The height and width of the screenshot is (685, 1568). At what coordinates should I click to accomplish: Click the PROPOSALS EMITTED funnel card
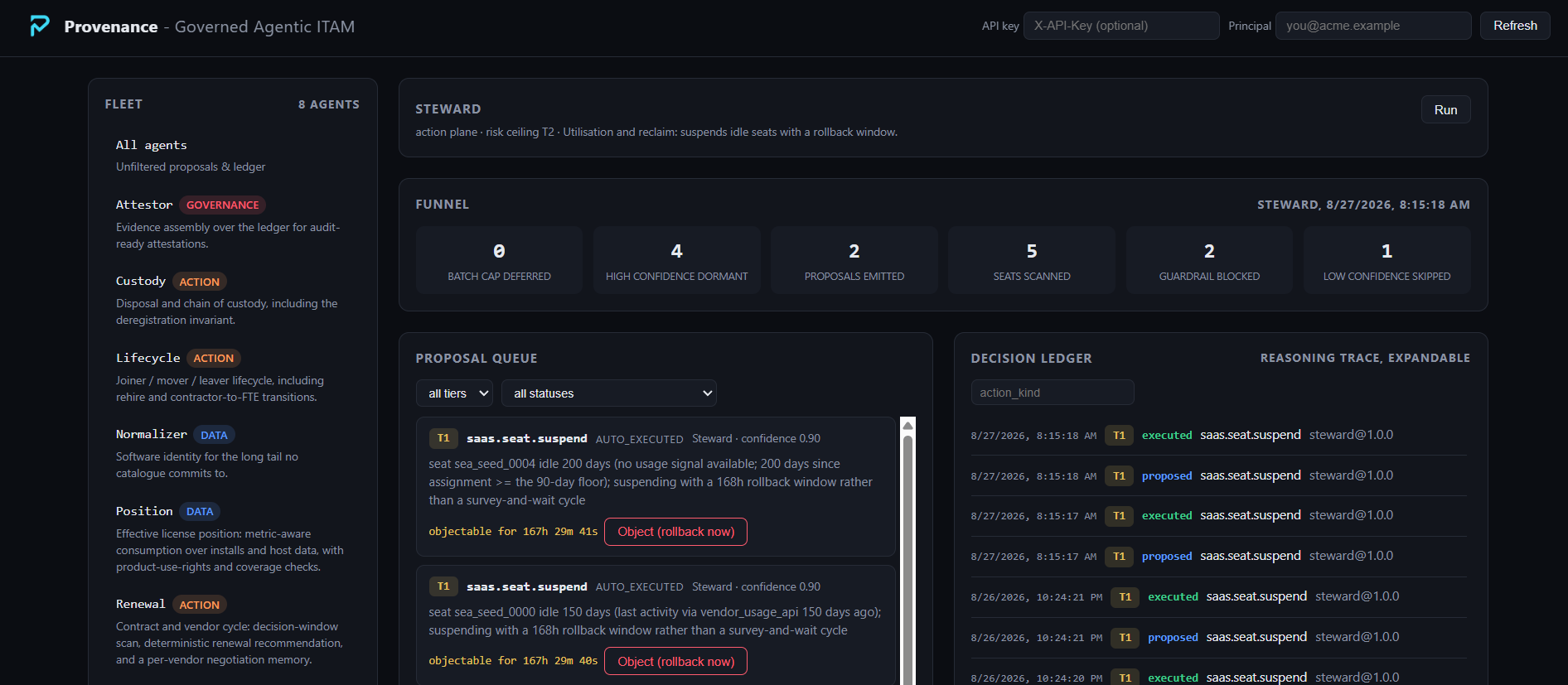click(x=854, y=260)
